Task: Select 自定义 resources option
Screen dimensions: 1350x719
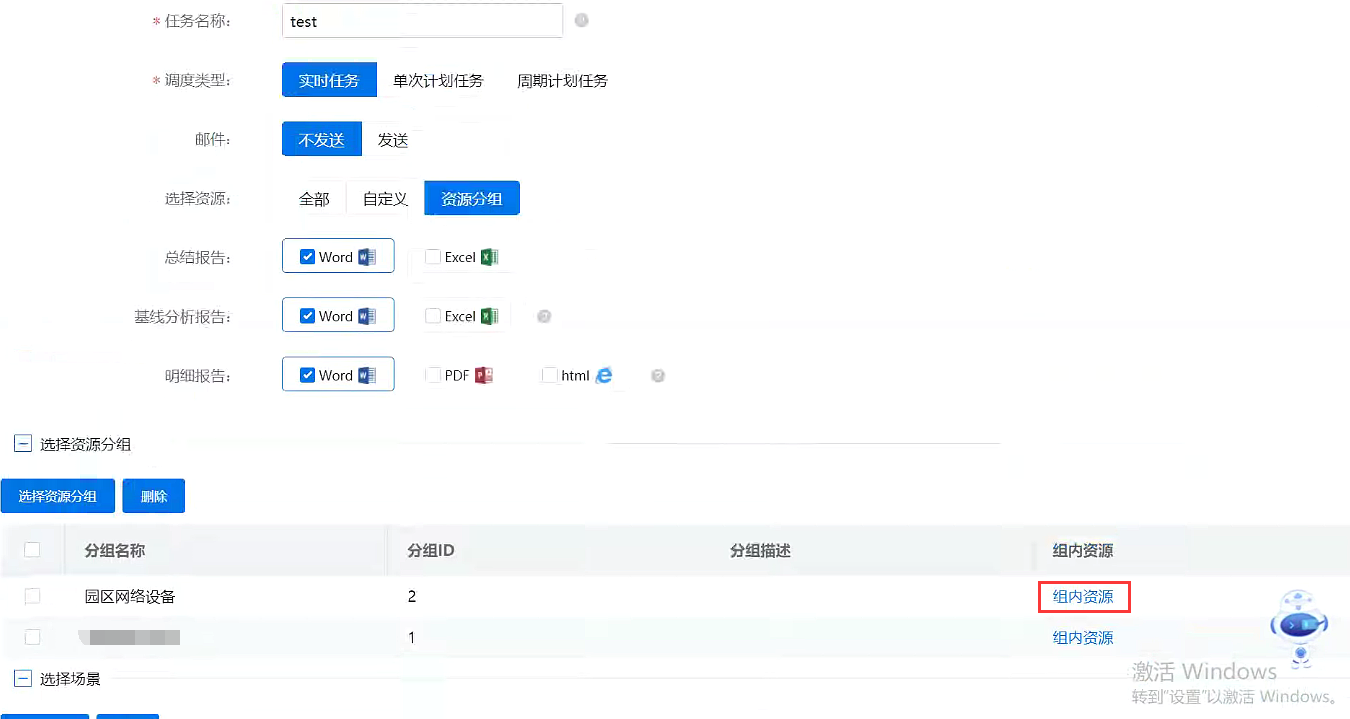Action: click(x=385, y=198)
